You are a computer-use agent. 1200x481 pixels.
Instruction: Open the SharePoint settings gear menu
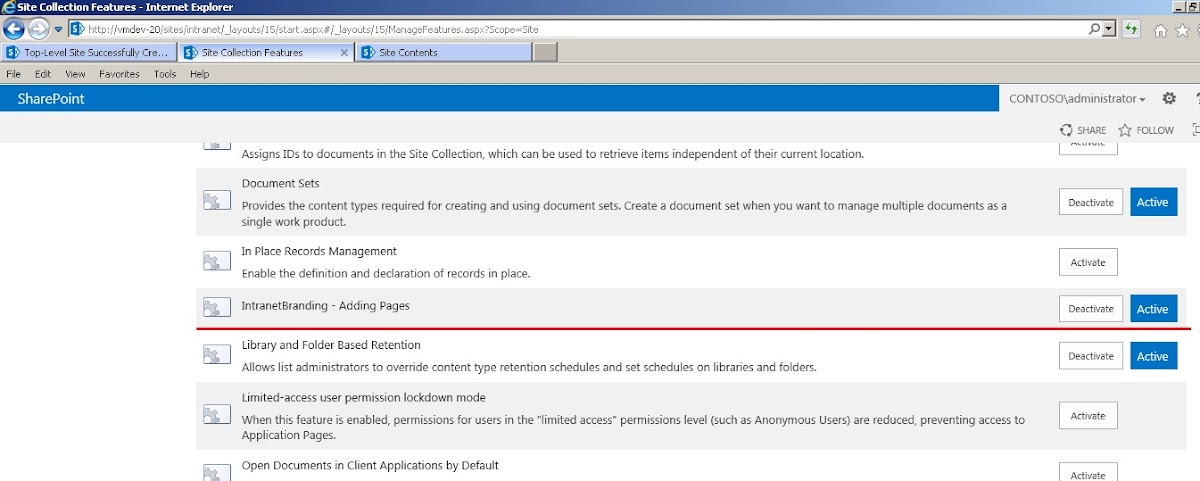tap(1169, 99)
